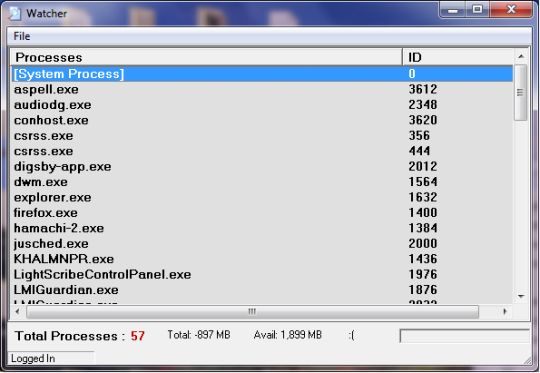540x373 pixels.
Task: Select the jusched.exe process
Action: (262, 244)
